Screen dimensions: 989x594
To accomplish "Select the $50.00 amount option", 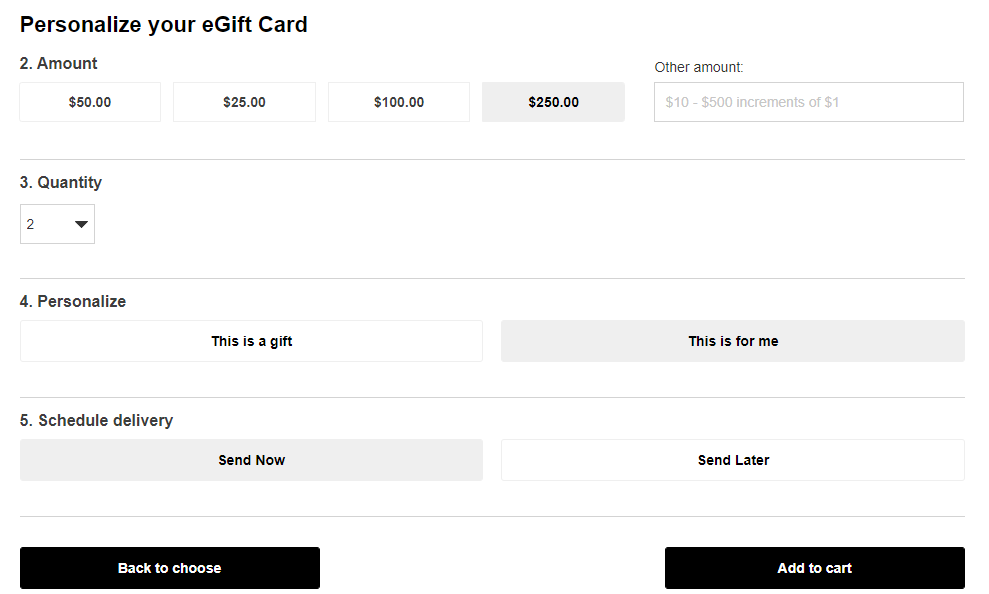I will pyautogui.click(x=90, y=102).
